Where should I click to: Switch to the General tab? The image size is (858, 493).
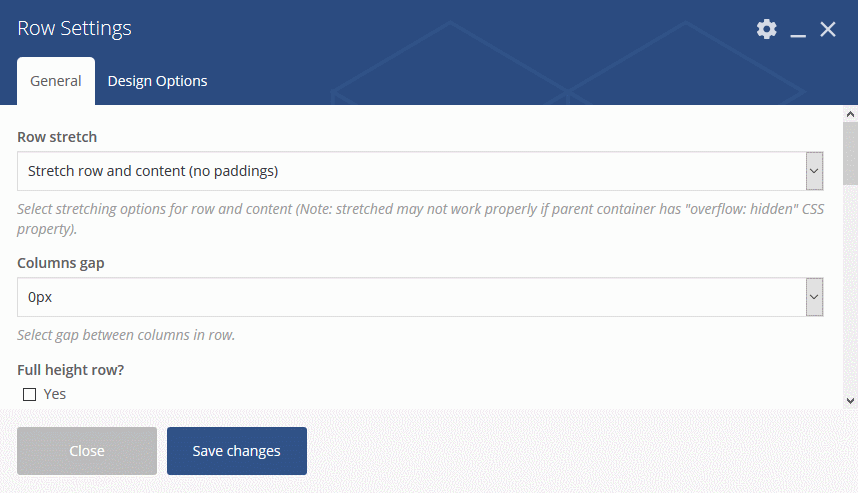(x=56, y=81)
